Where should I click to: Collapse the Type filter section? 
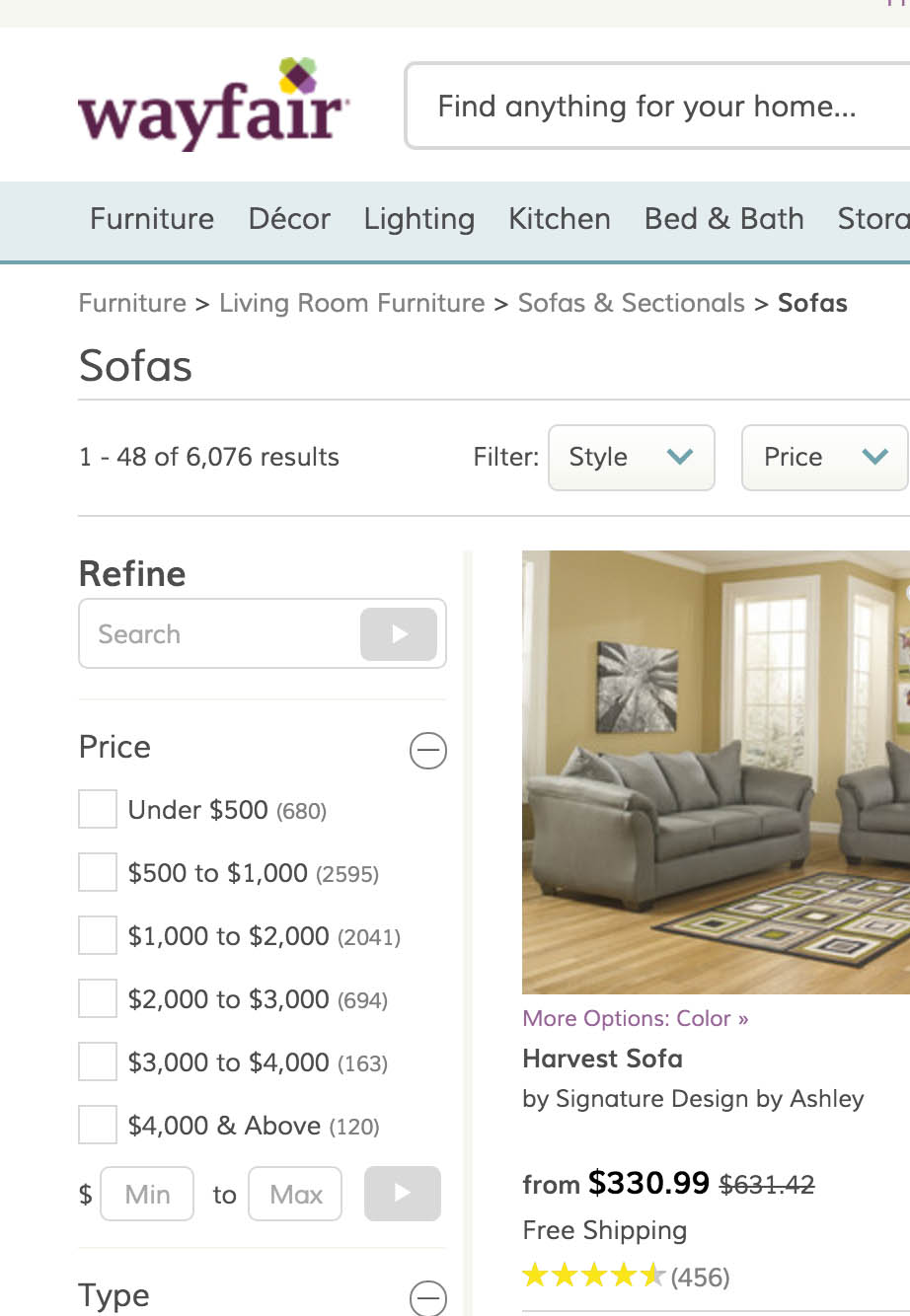click(427, 1297)
